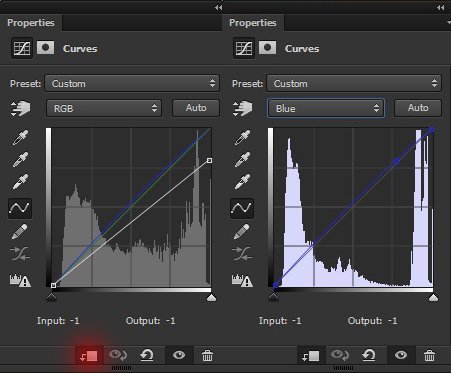The height and width of the screenshot is (373, 451).
Task: Open the left Preset Custom dropdown
Action: pos(132,83)
